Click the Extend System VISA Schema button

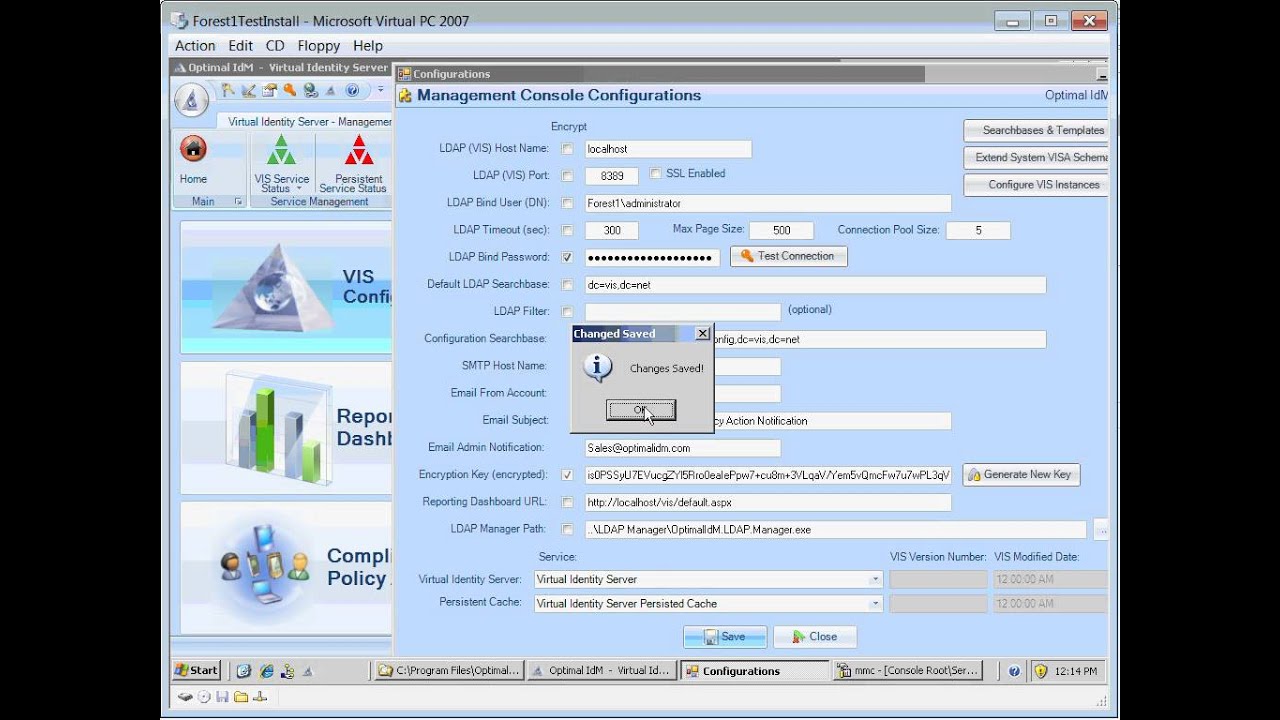[1036, 157]
